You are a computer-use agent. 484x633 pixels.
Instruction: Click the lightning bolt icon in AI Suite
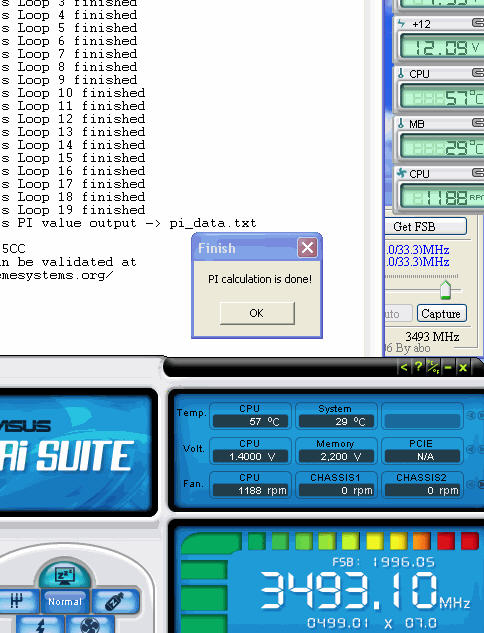point(40,625)
